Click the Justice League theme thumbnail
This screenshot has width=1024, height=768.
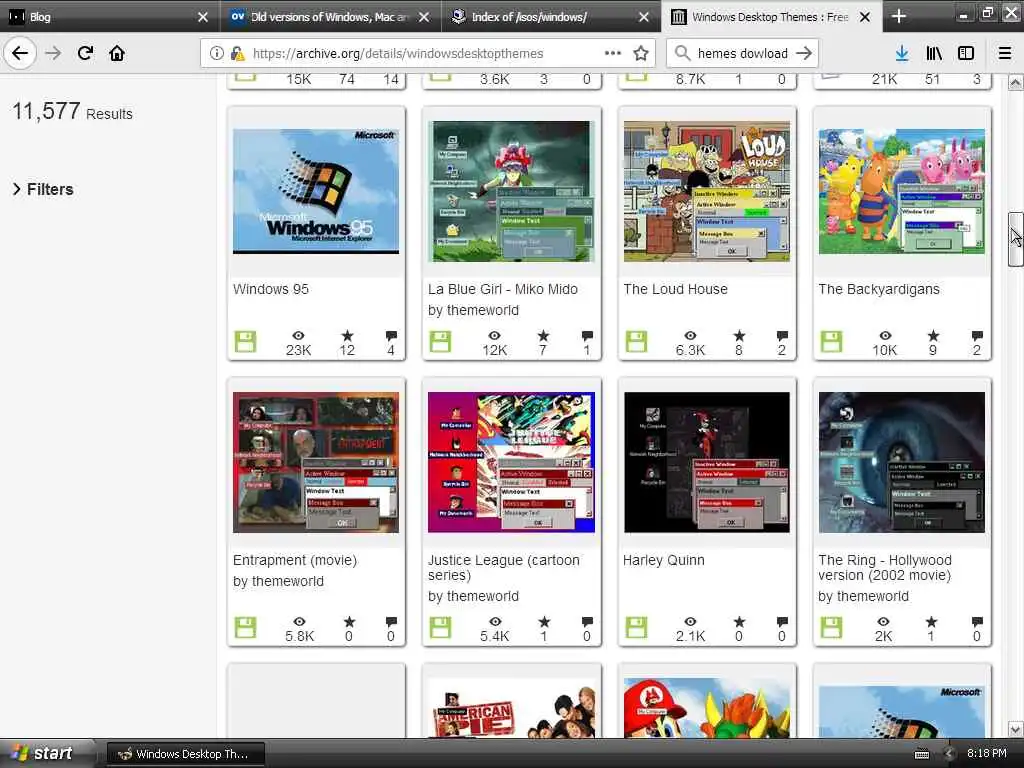pos(511,462)
